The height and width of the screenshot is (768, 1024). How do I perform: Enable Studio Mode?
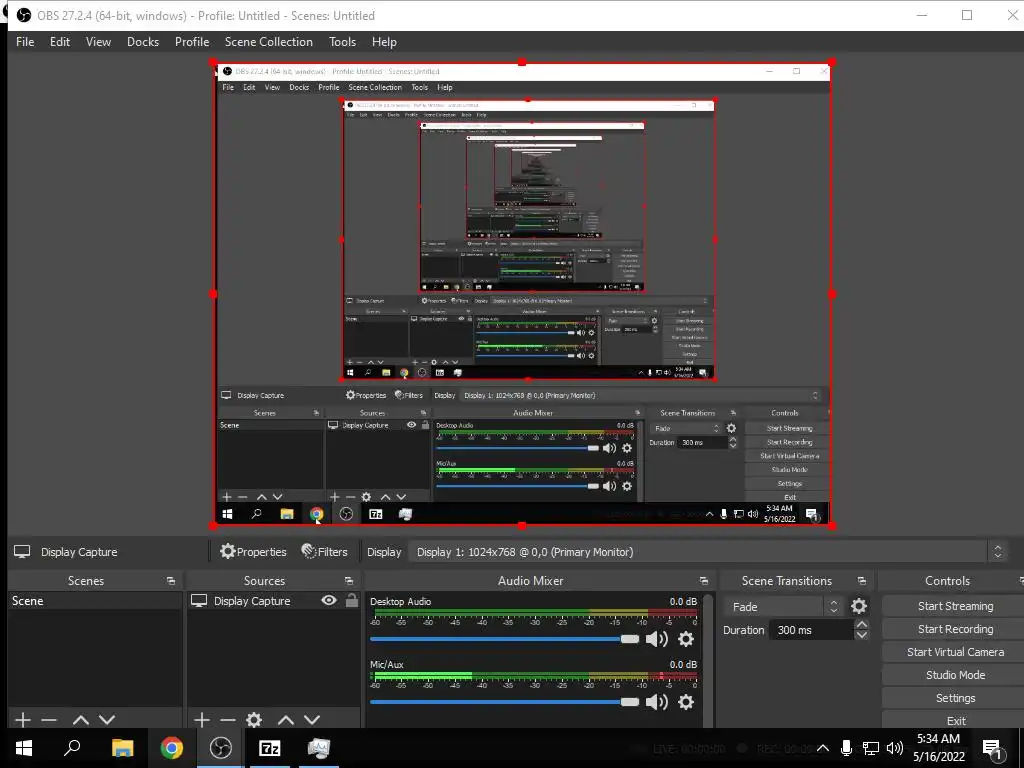(x=955, y=675)
